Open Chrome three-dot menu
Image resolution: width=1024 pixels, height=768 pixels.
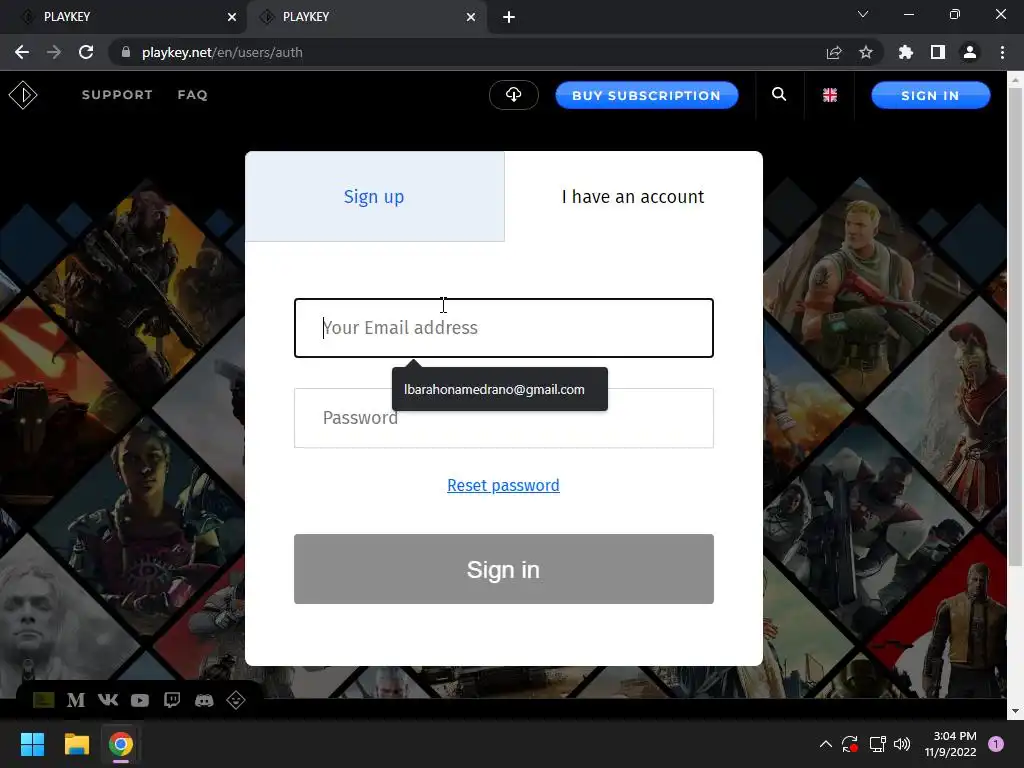click(1002, 52)
